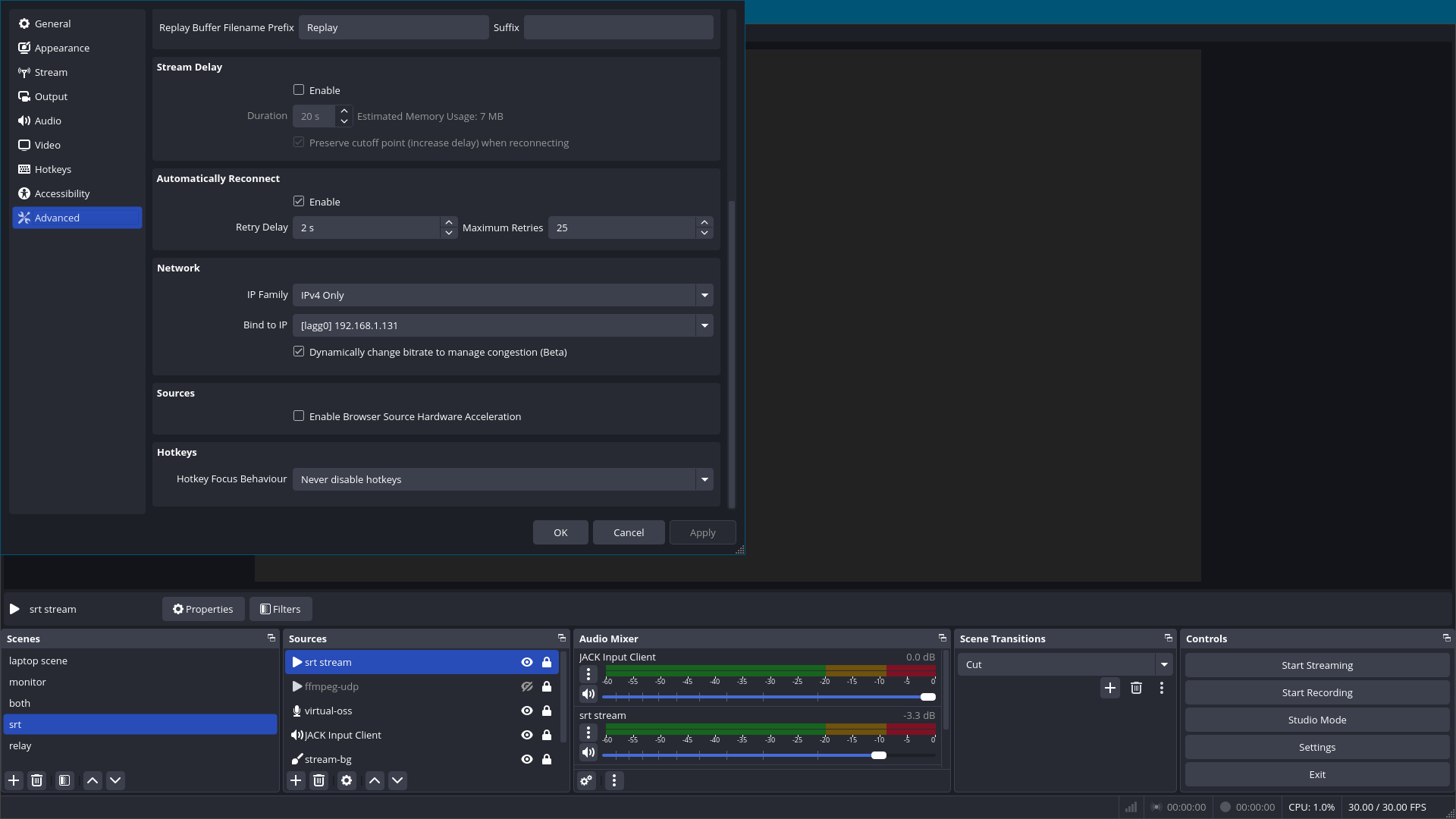Screen dimensions: 1456x819
Task: Hide the srt stream source
Action: tap(527, 663)
